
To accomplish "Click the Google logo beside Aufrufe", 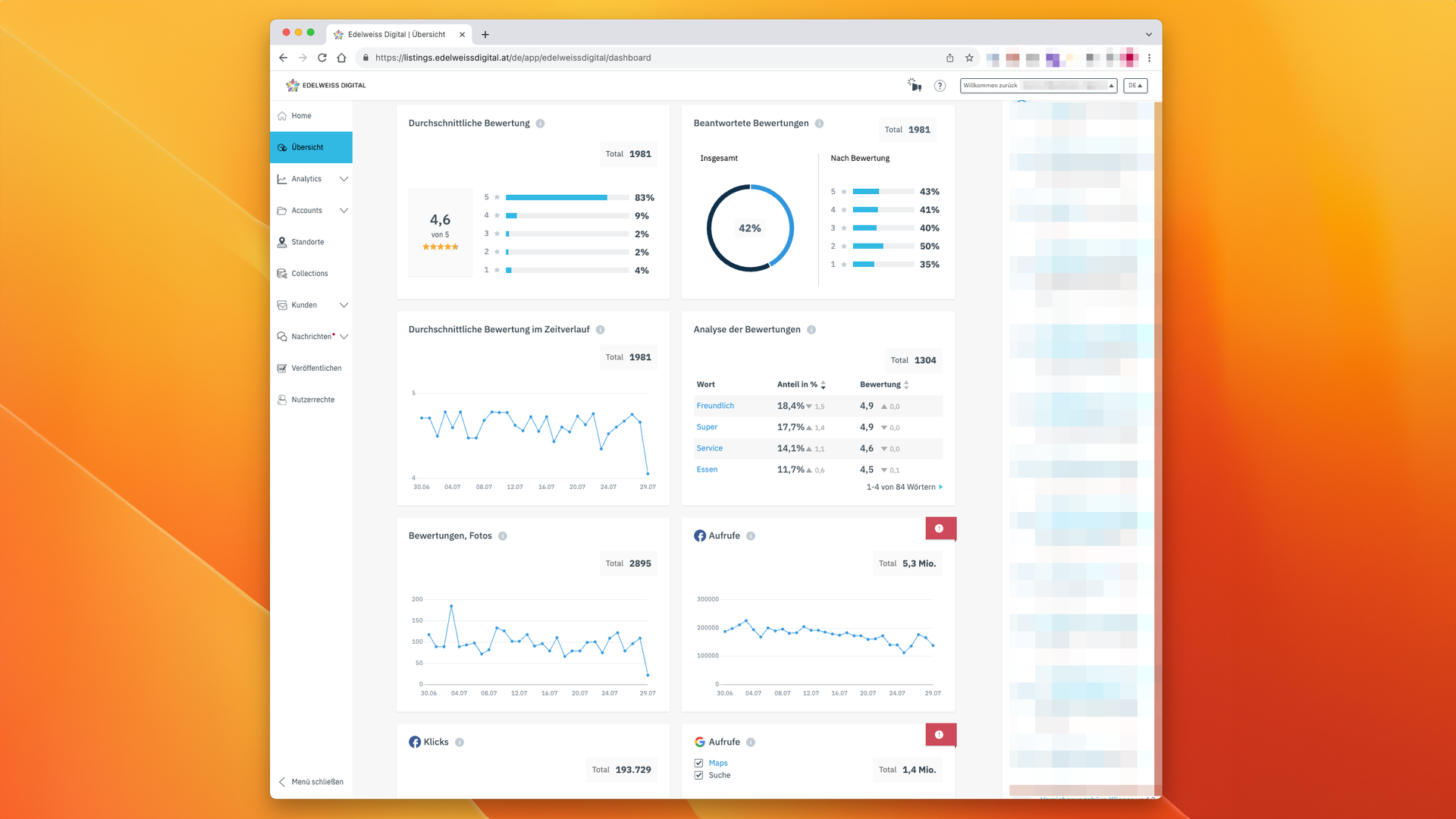I will [700, 742].
